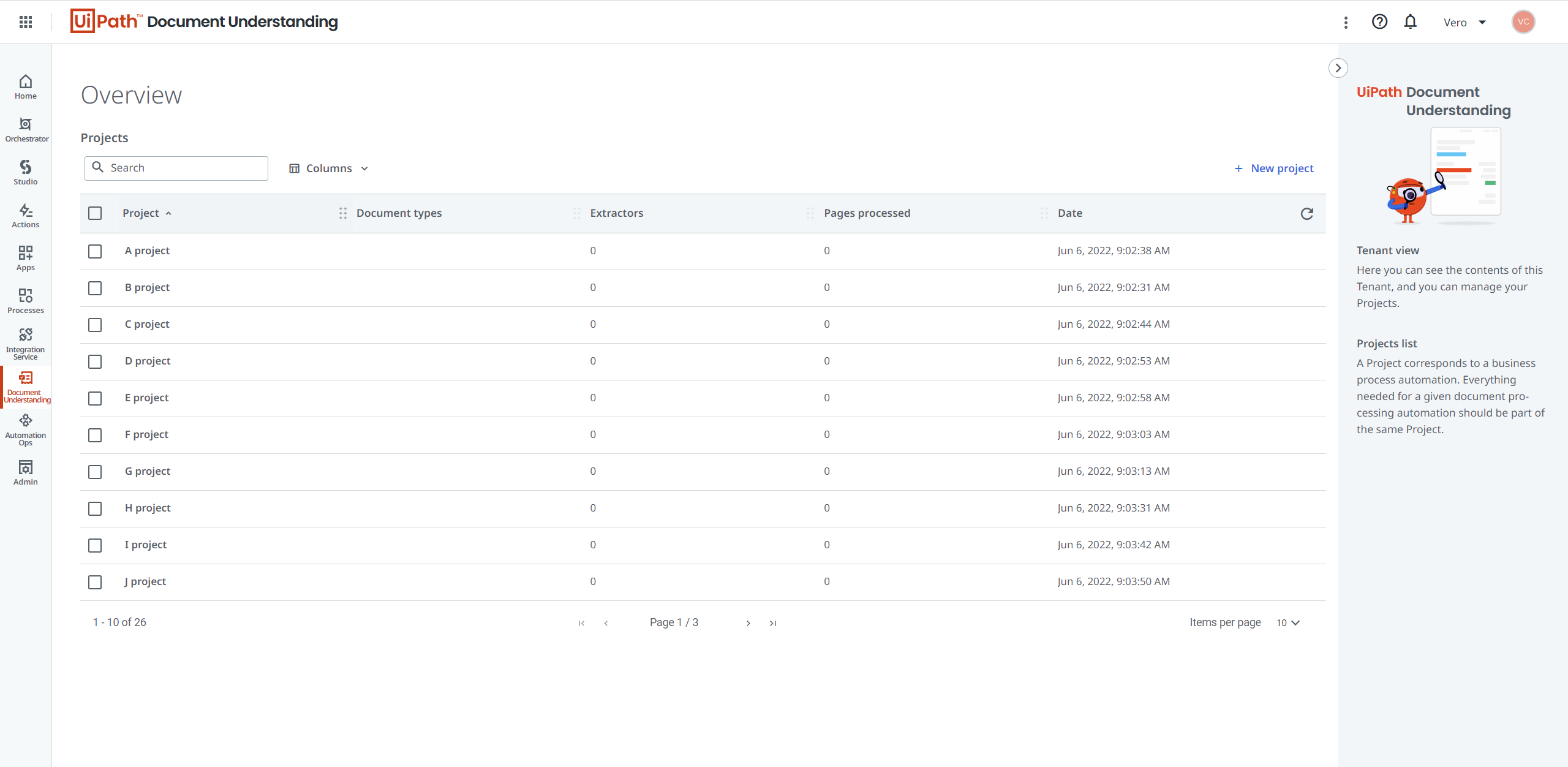Open the VC user avatar menu
This screenshot has width=1568, height=767.
pyautogui.click(x=1523, y=22)
